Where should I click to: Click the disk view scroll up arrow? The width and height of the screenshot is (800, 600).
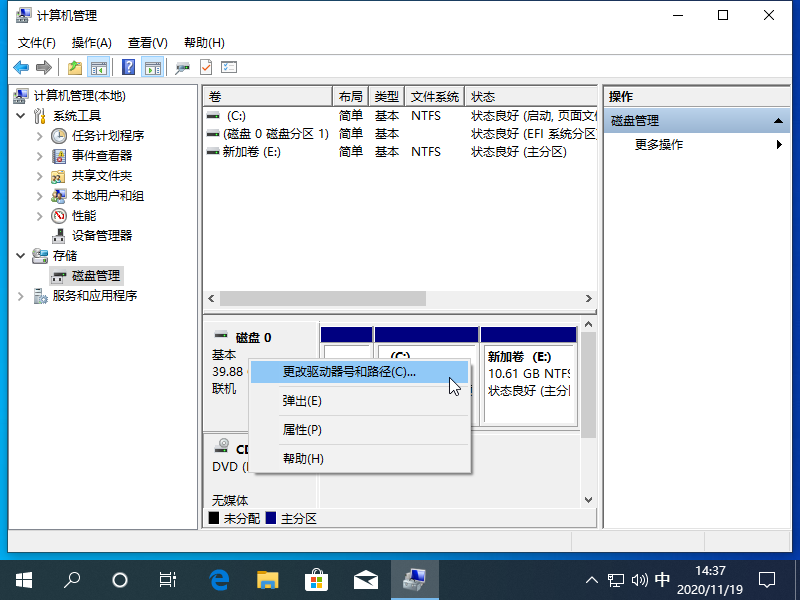coord(588,324)
